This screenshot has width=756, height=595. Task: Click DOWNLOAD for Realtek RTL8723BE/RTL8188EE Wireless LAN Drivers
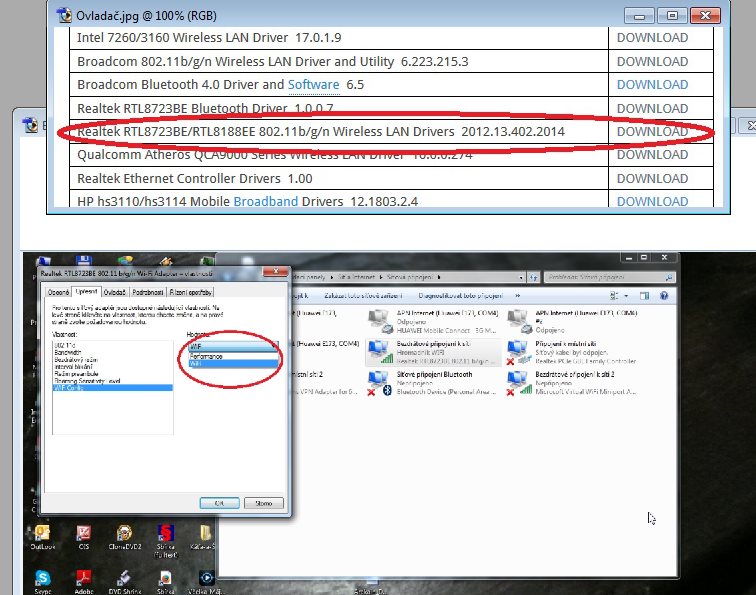coord(652,131)
